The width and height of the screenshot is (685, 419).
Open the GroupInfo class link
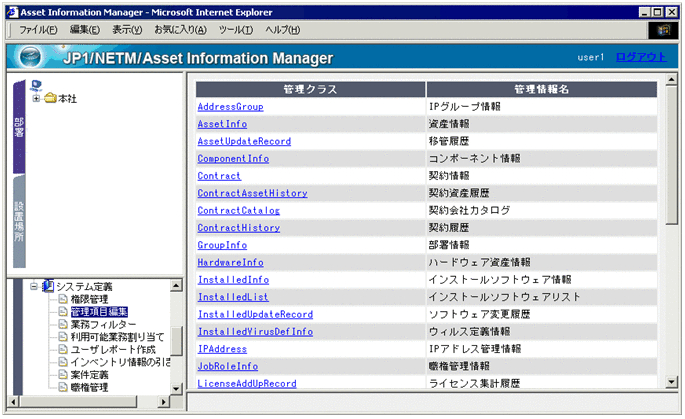pos(222,245)
